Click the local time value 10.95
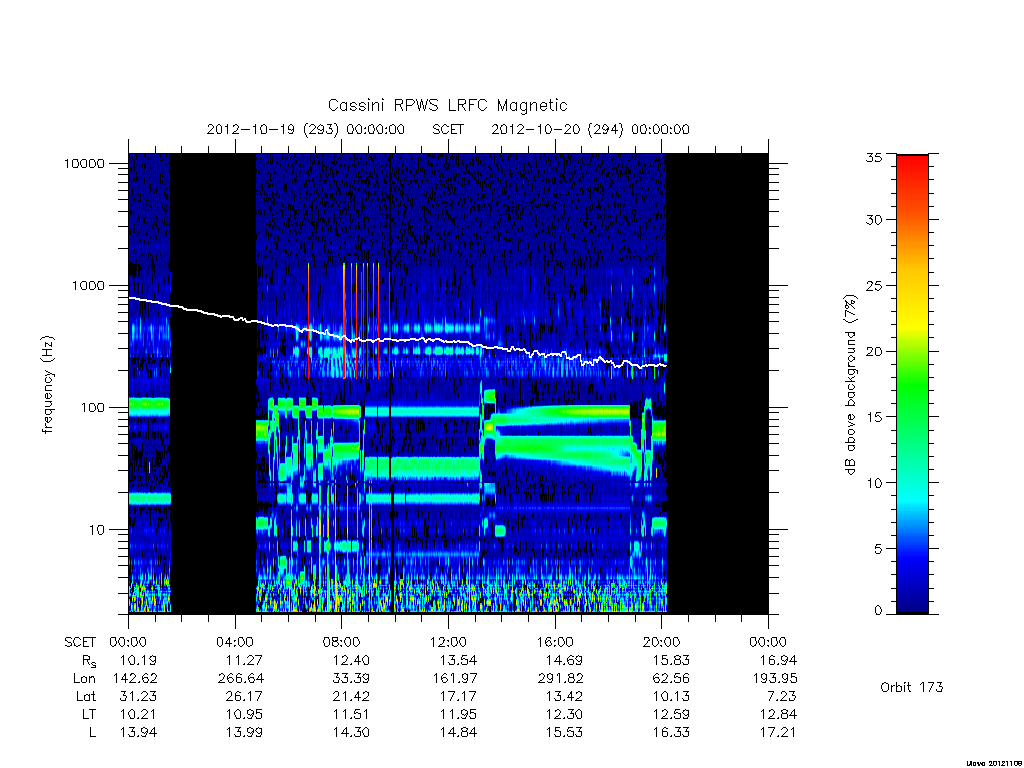This screenshot has width=1024, height=768. click(x=245, y=714)
